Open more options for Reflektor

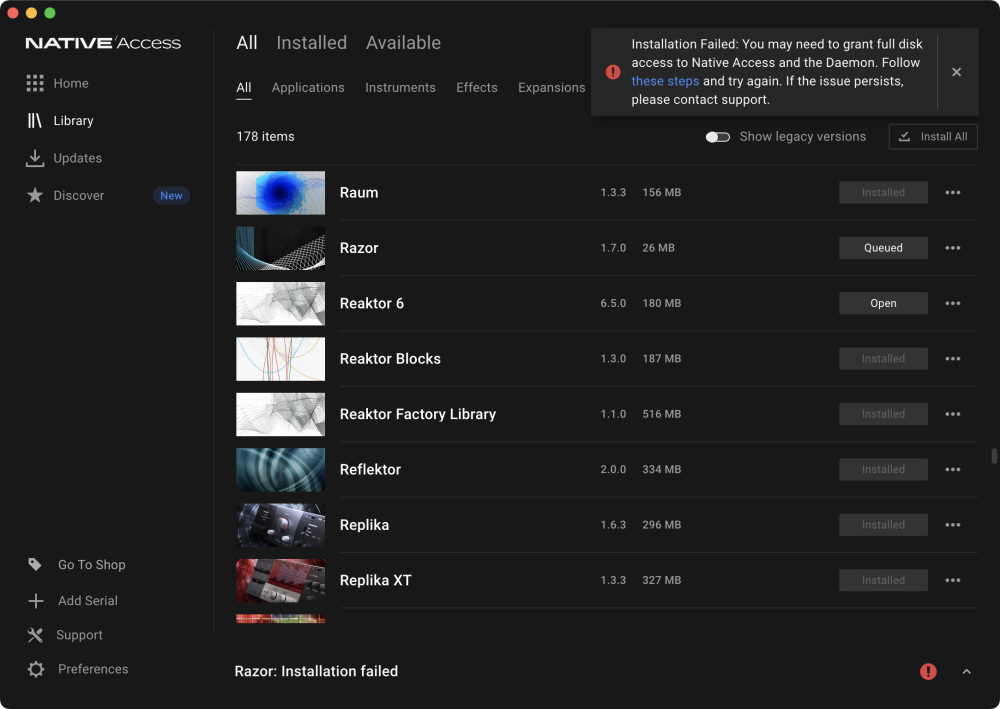pos(953,470)
